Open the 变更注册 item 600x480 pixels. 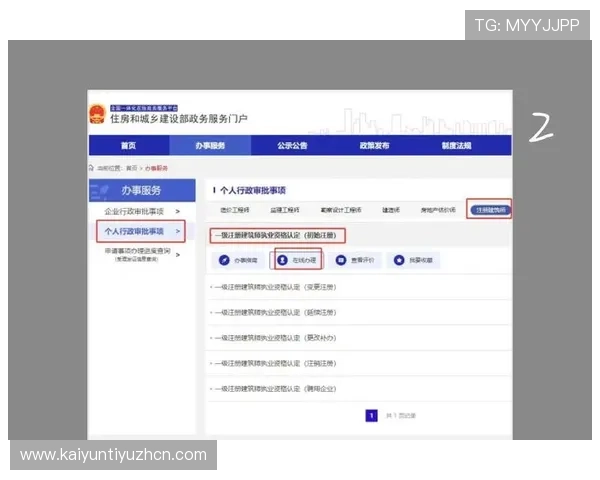point(275,287)
